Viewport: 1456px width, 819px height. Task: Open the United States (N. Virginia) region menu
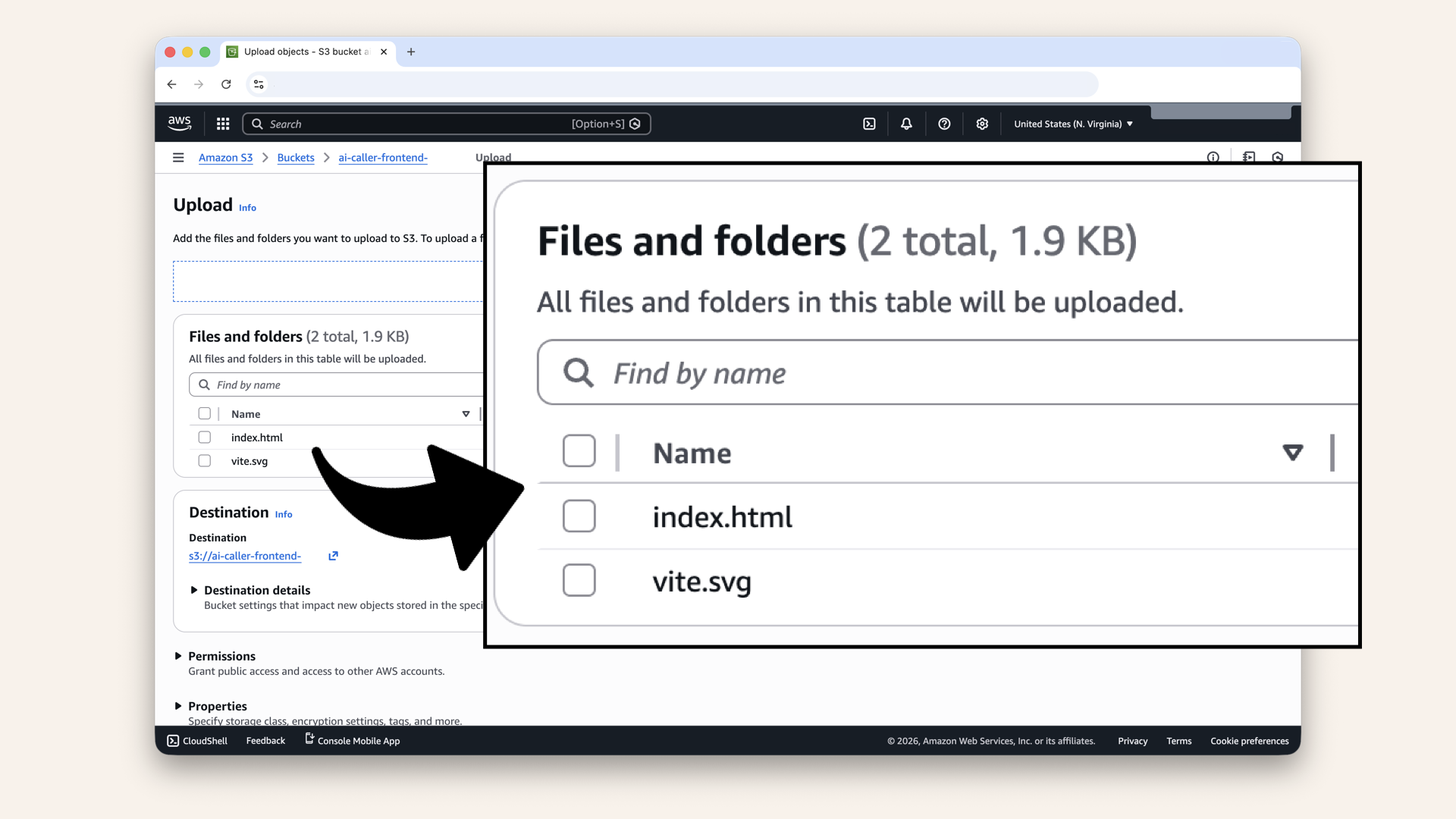point(1072,123)
